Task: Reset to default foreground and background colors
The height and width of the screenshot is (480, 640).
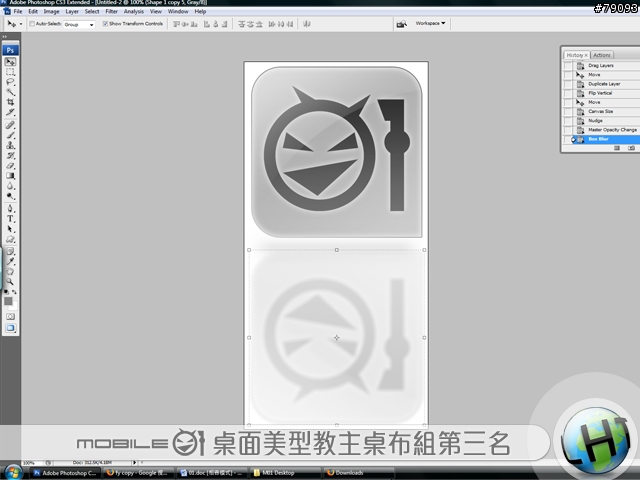Action: coord(6,292)
